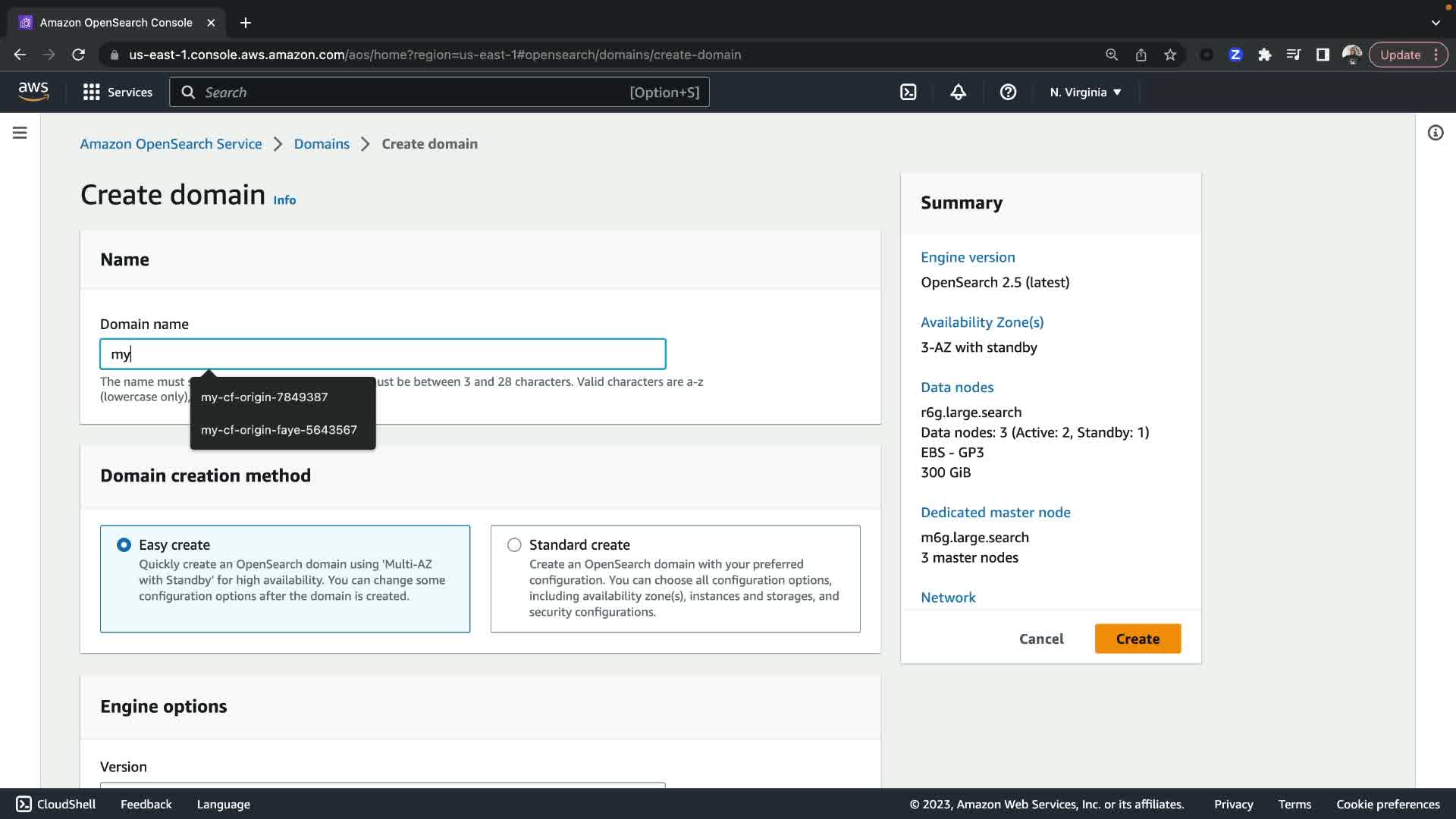
Task: Expand the side navigation hamburger menu
Action: click(x=20, y=133)
